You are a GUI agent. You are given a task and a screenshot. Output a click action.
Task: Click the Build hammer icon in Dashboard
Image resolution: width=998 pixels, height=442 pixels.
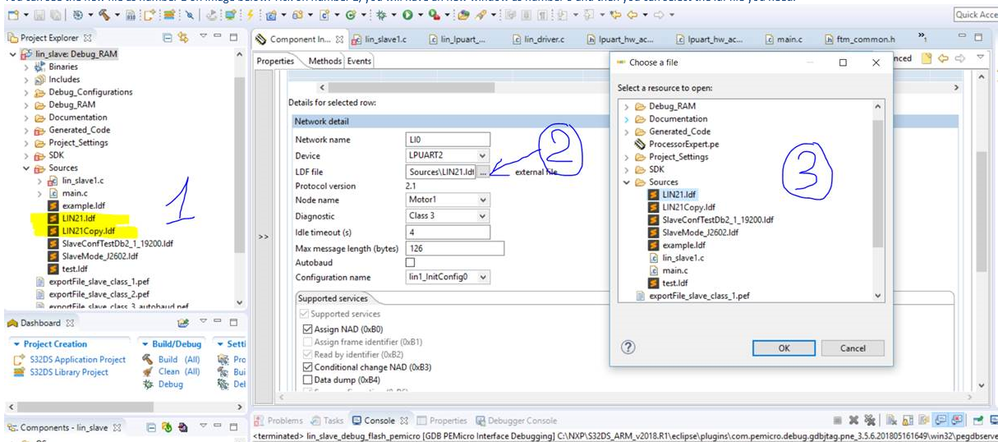(x=147, y=359)
